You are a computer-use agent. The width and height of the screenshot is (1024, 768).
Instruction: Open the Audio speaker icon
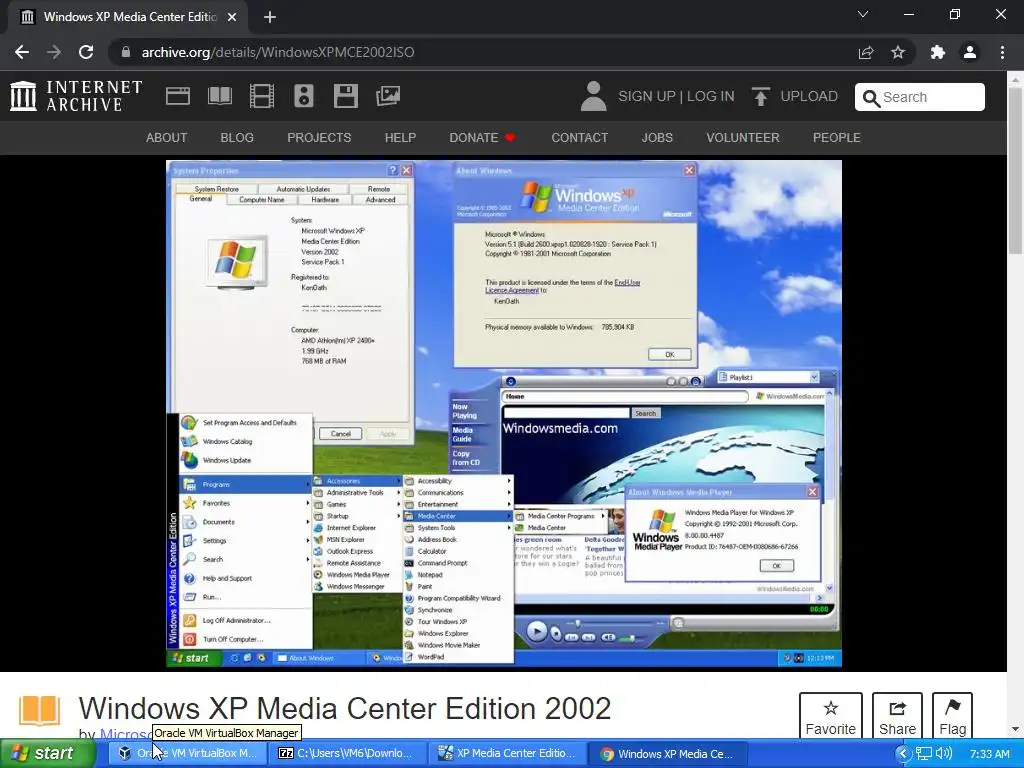pyautogui.click(x=304, y=96)
